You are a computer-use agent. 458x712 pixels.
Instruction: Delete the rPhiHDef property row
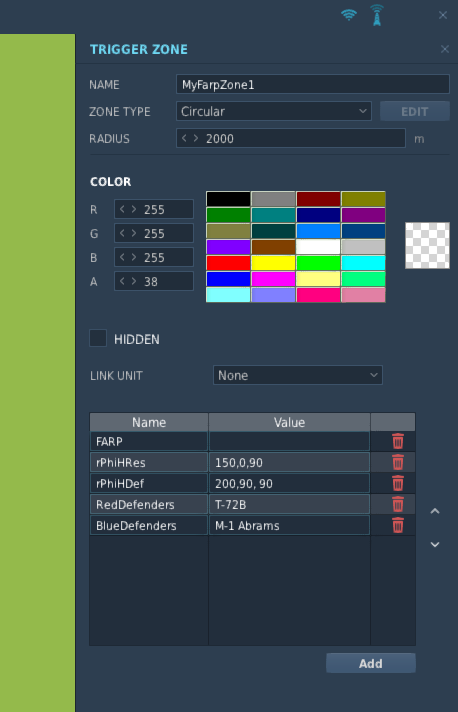click(398, 483)
